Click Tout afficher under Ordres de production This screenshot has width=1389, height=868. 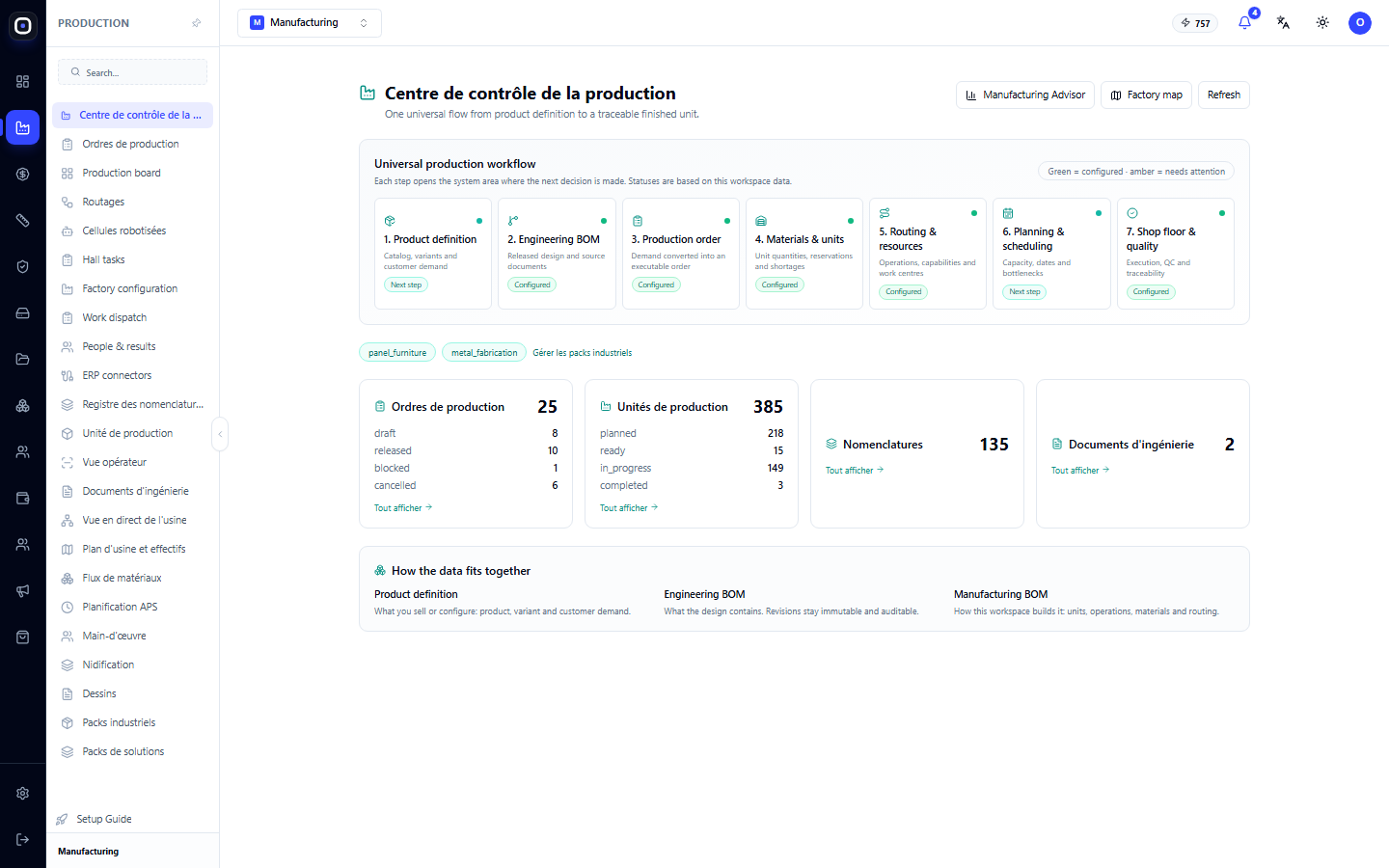click(403, 507)
